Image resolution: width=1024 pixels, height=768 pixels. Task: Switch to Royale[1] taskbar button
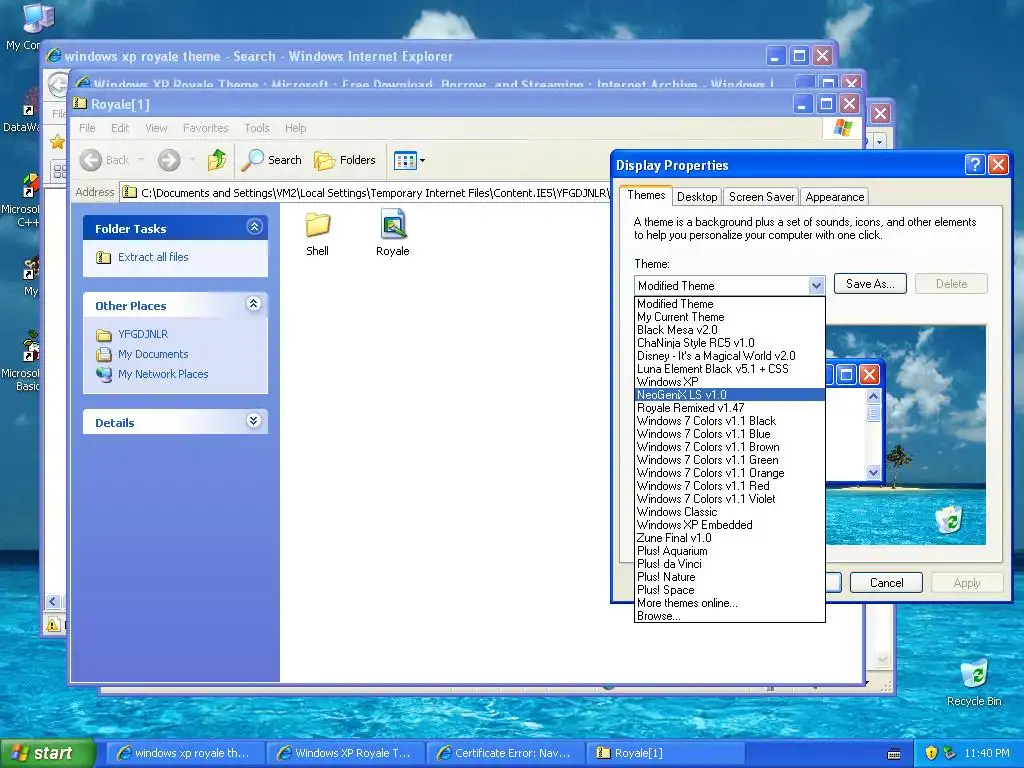(665, 753)
